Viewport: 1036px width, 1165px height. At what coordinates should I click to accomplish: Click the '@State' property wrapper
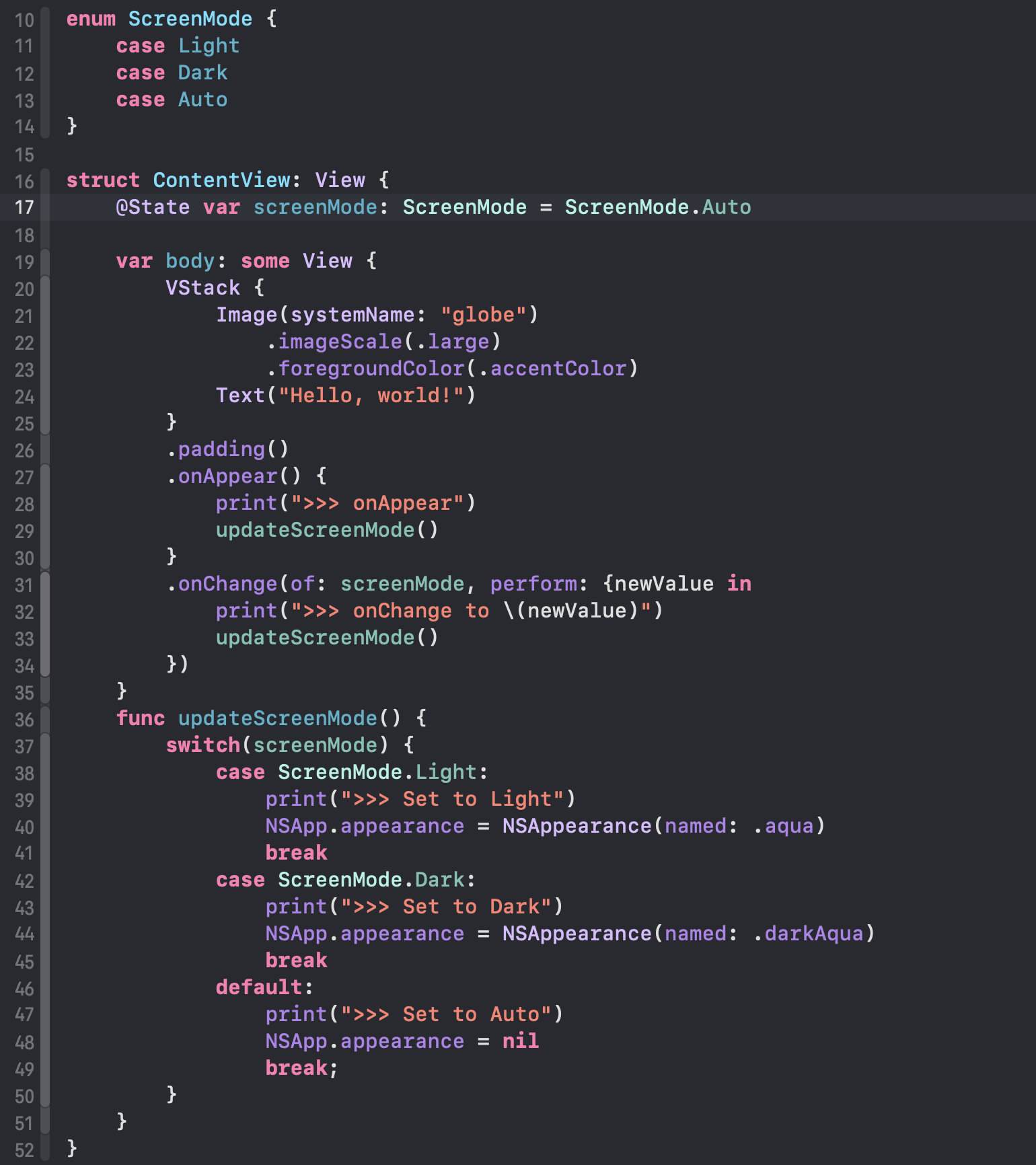[153, 207]
